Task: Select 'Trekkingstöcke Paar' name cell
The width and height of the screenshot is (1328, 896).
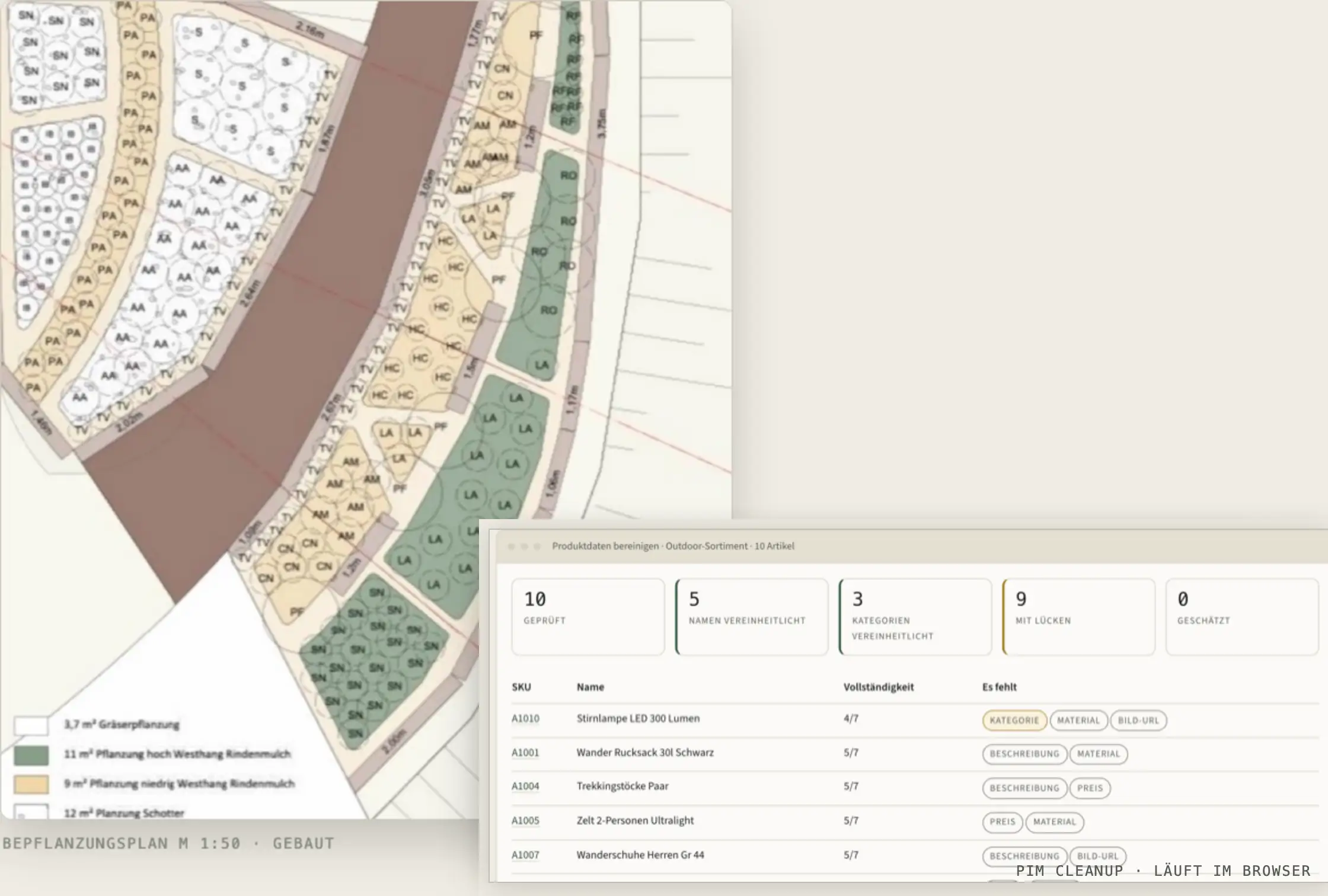Action: pyautogui.click(x=622, y=786)
